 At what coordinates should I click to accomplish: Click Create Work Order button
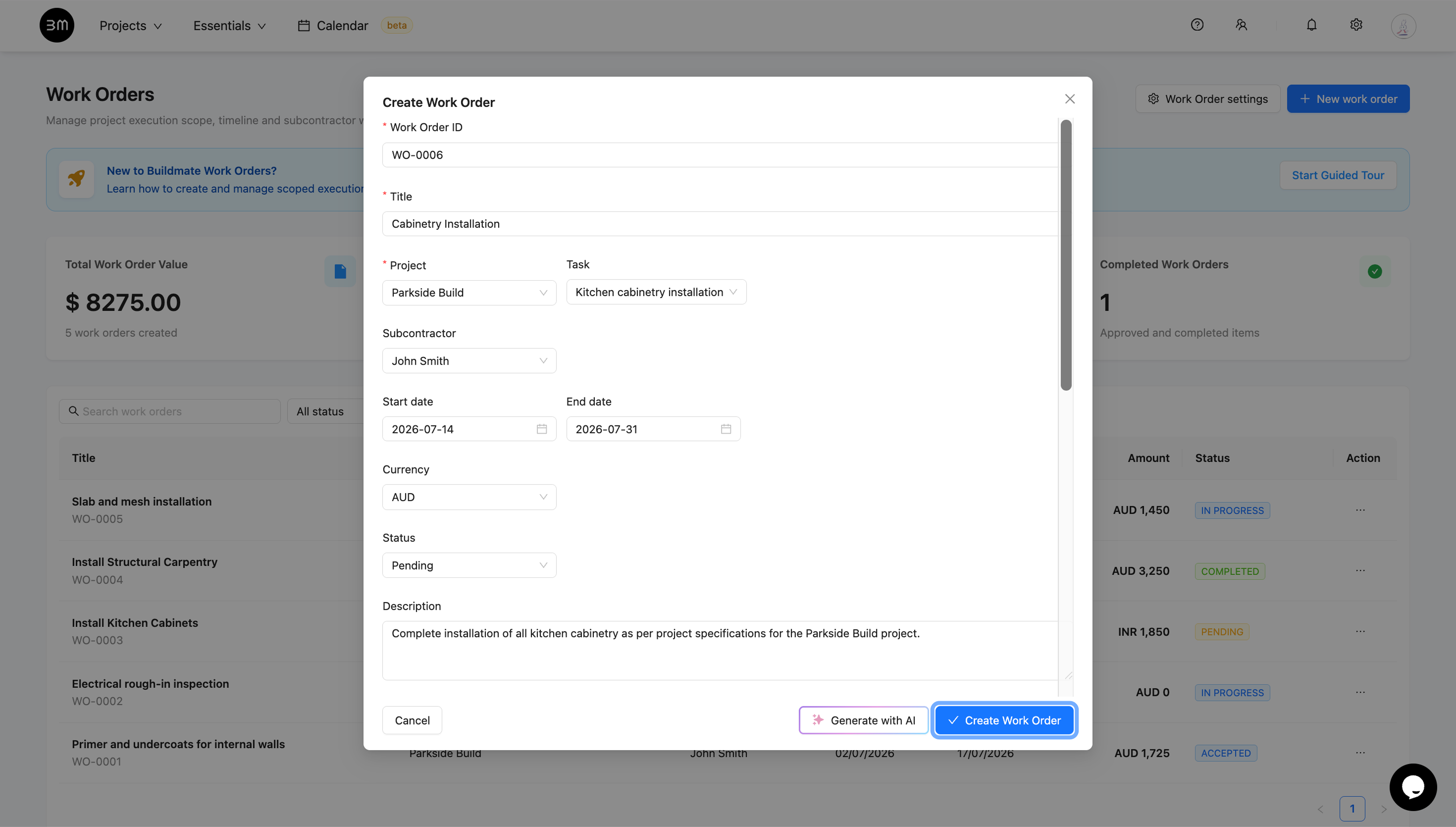(x=1004, y=720)
